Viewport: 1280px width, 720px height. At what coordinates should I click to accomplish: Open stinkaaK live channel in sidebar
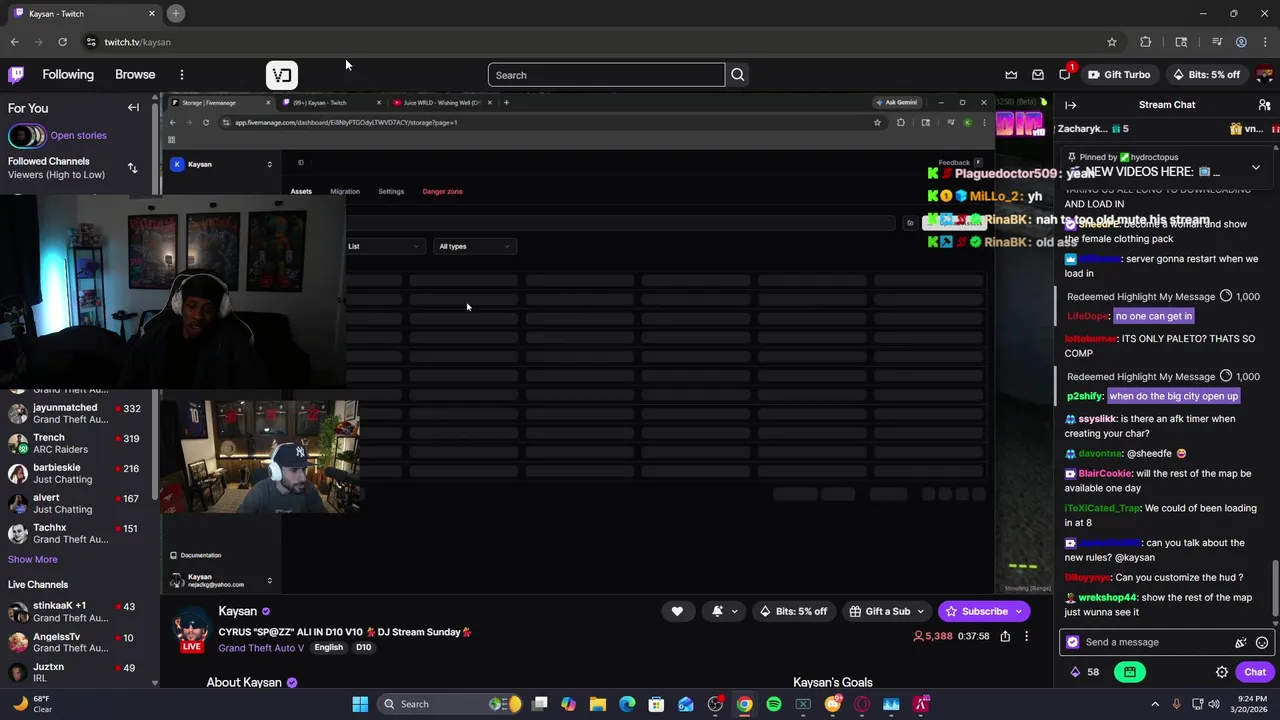[78, 611]
